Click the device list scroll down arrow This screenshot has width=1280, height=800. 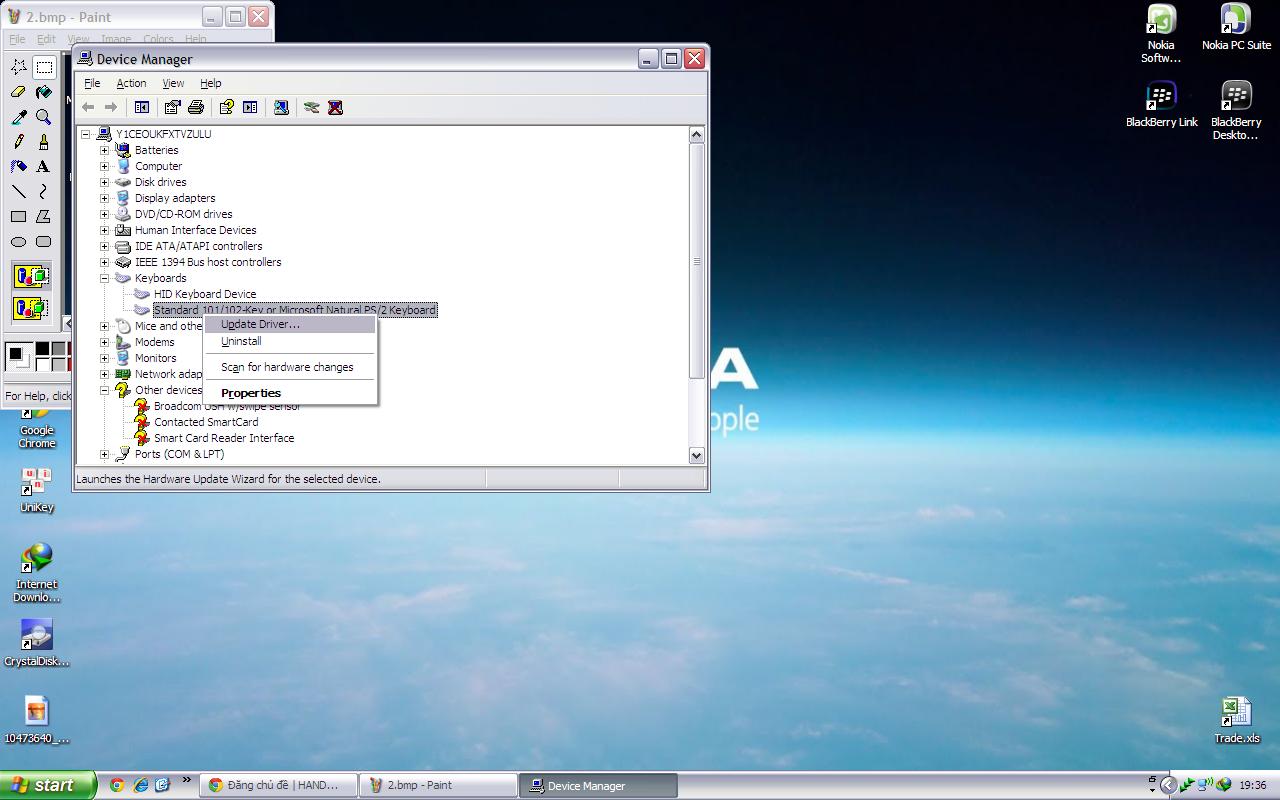tap(697, 455)
